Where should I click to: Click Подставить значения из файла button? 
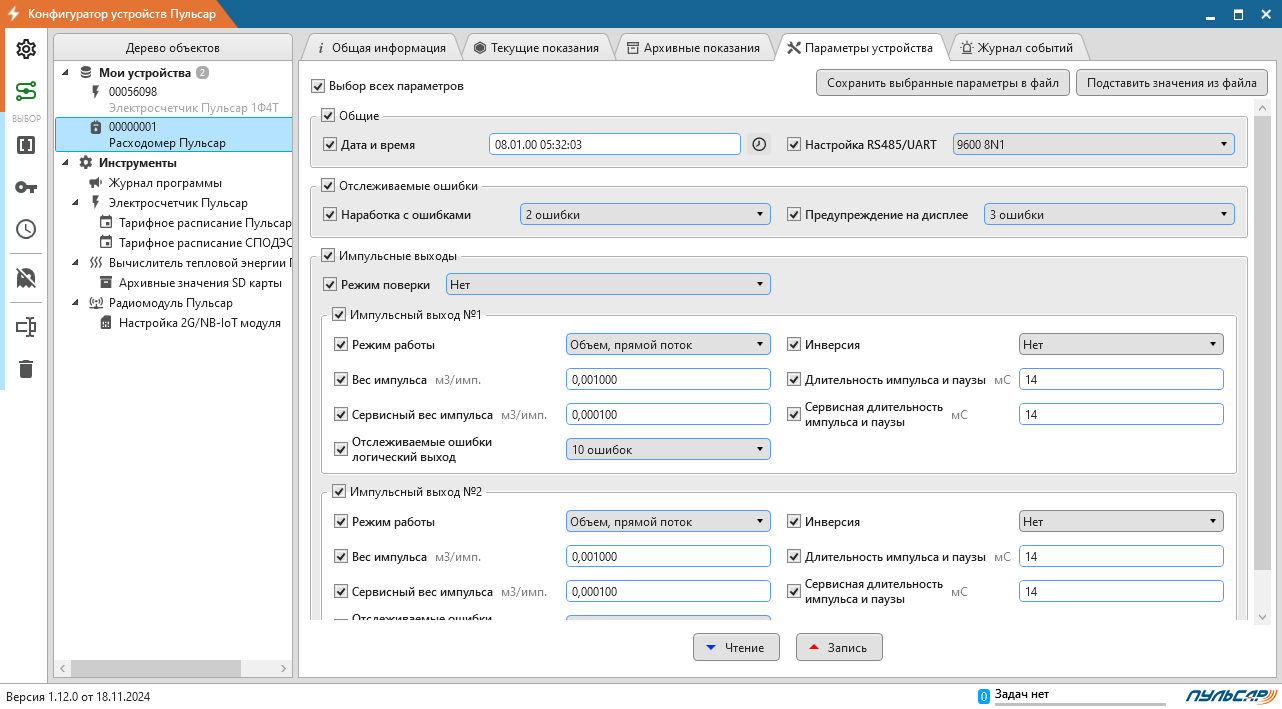click(1172, 83)
